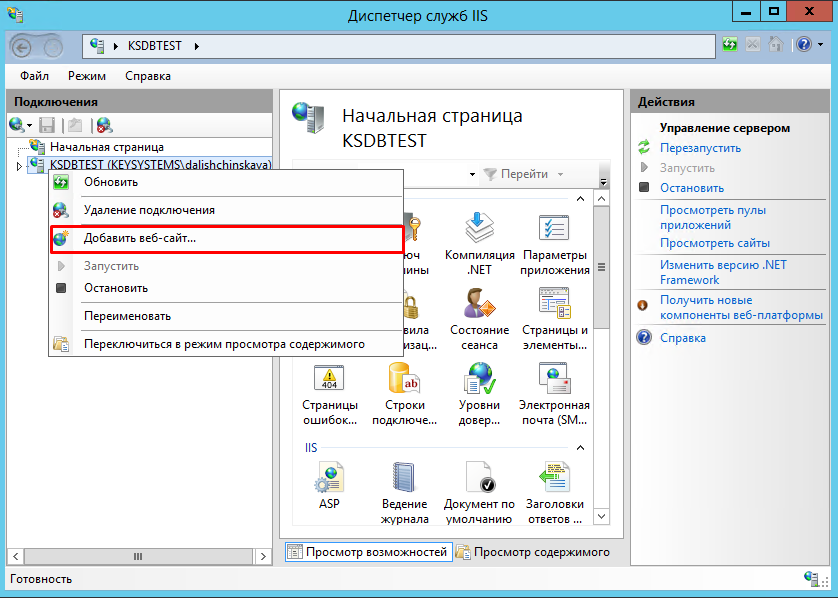The width and height of the screenshot is (838, 598).
Task: Click the breadcrumb arrow after KSDBTEST
Action: (x=197, y=46)
